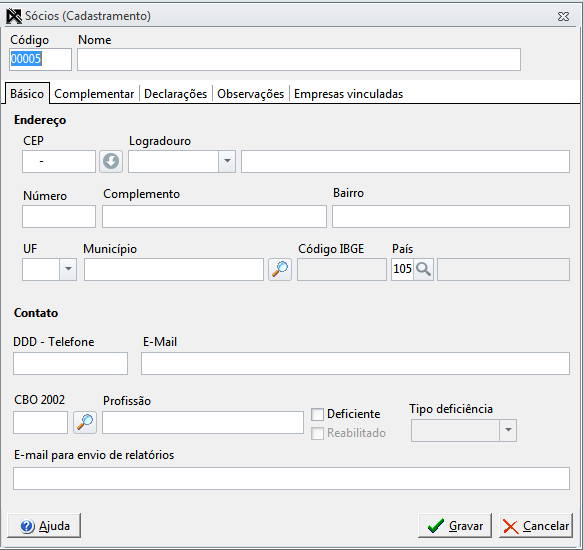
Task: Toggle the Reabilitado checkbox
Action: click(317, 433)
